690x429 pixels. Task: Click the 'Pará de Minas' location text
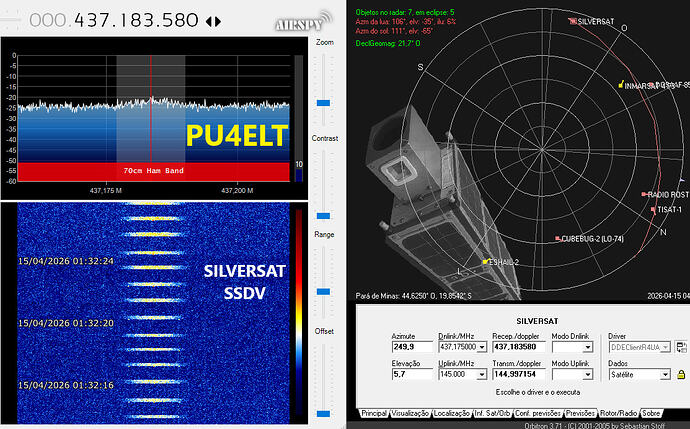[413, 296]
